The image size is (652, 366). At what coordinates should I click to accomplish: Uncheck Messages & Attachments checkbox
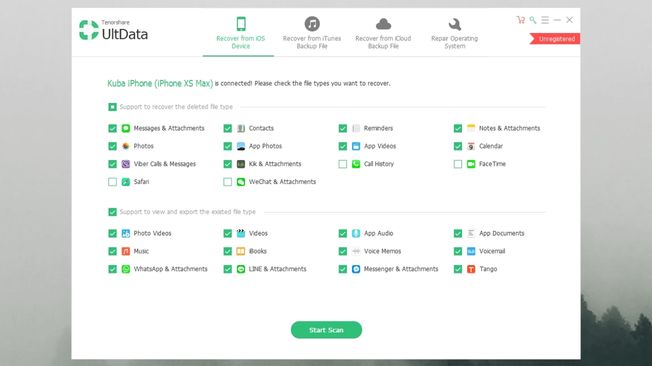pyautogui.click(x=112, y=128)
